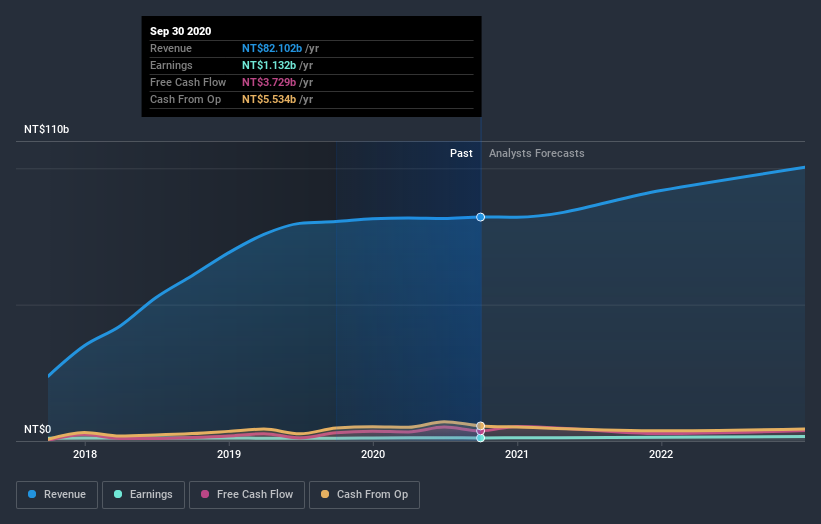The image size is (821, 524).
Task: Click the blue Revenue data point marker
Action: pos(481,217)
